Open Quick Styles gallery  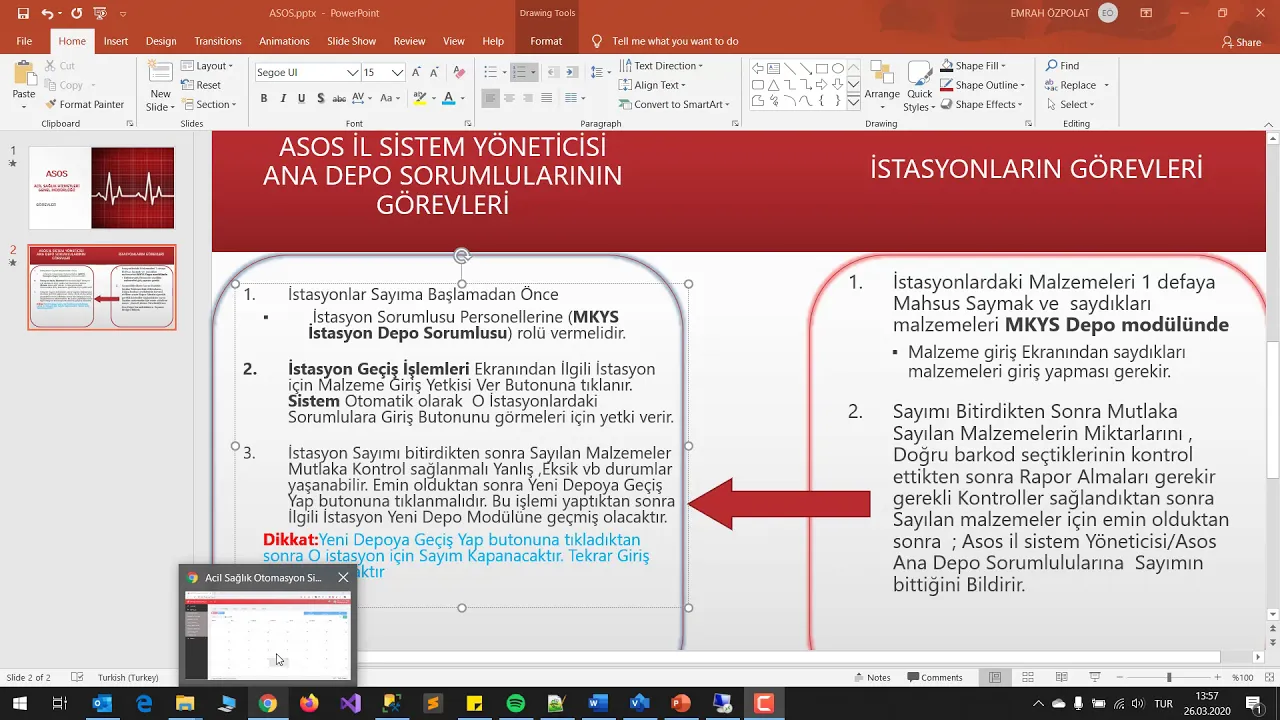coord(919,87)
